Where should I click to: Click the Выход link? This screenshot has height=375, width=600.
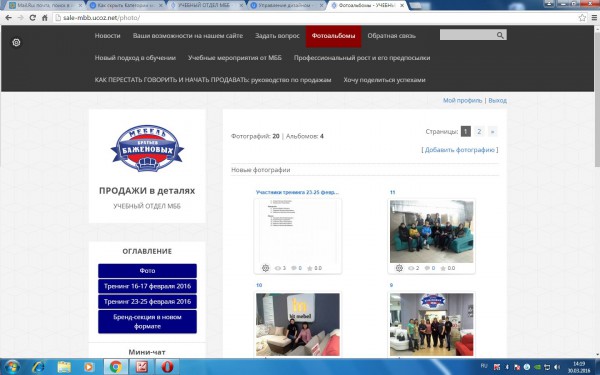pyautogui.click(x=497, y=100)
